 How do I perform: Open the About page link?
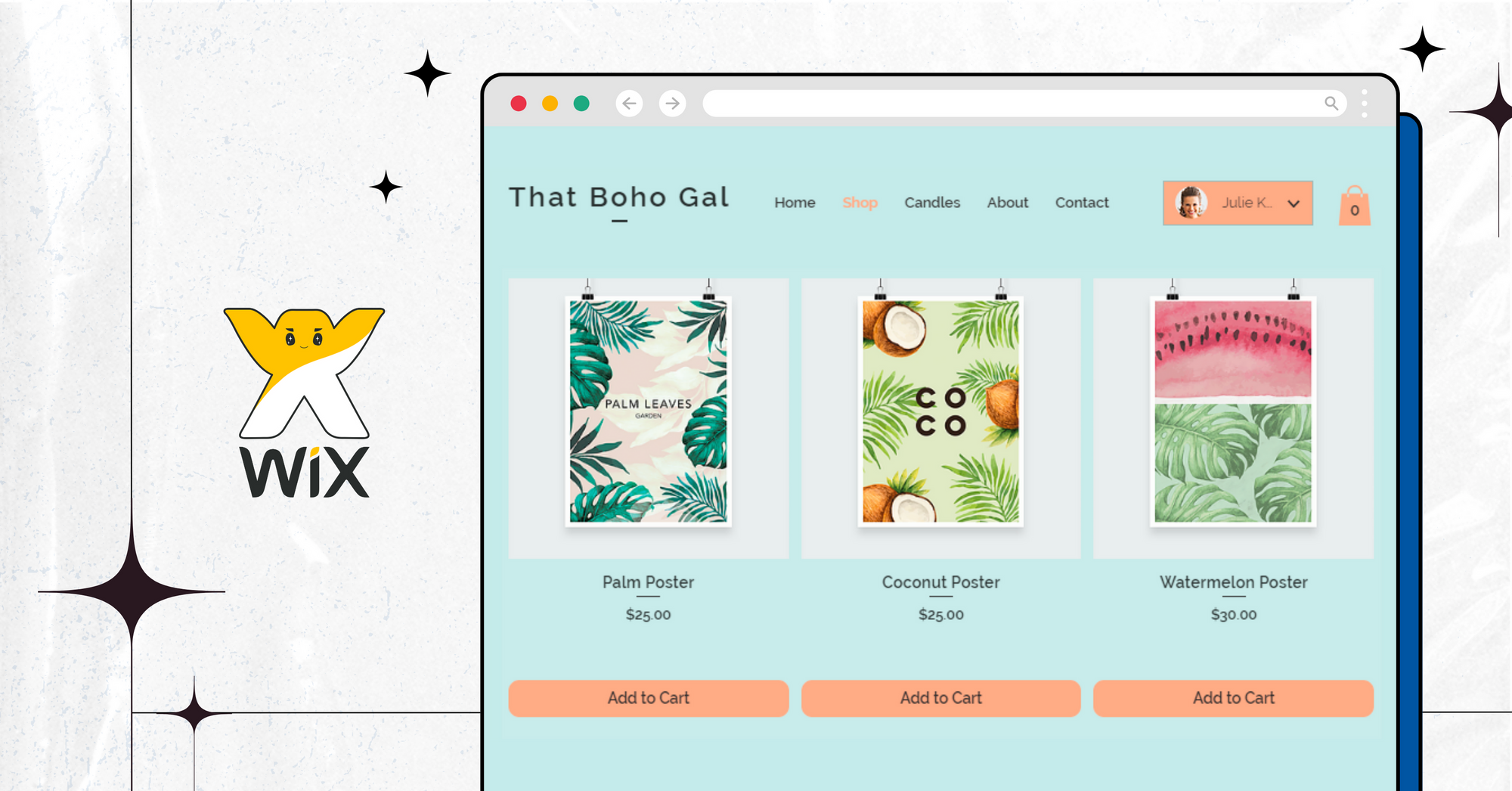pyautogui.click(x=1008, y=203)
